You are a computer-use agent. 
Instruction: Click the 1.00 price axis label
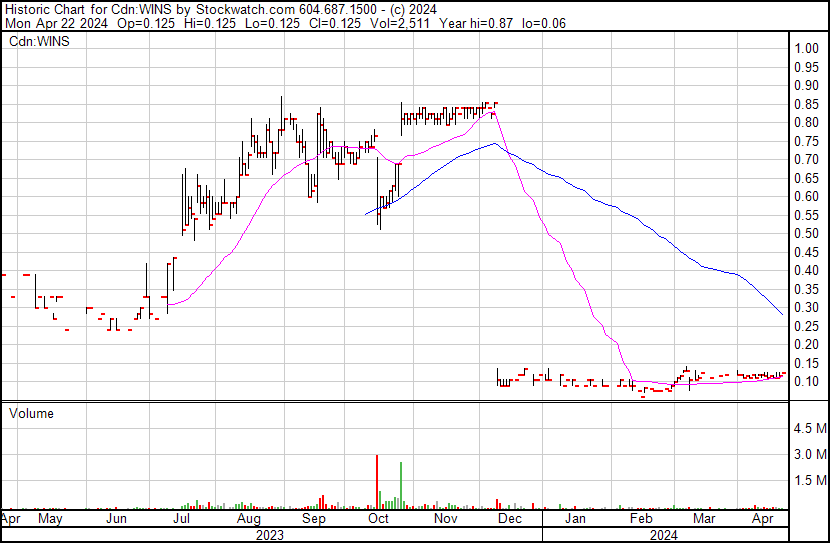click(x=807, y=49)
